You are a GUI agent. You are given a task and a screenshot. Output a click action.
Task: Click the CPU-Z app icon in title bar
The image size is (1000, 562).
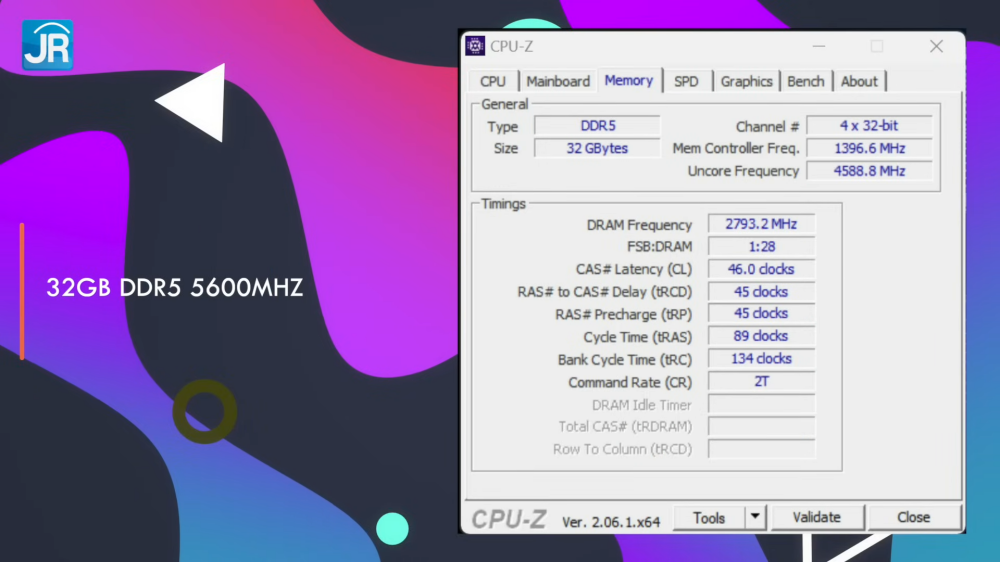475,46
